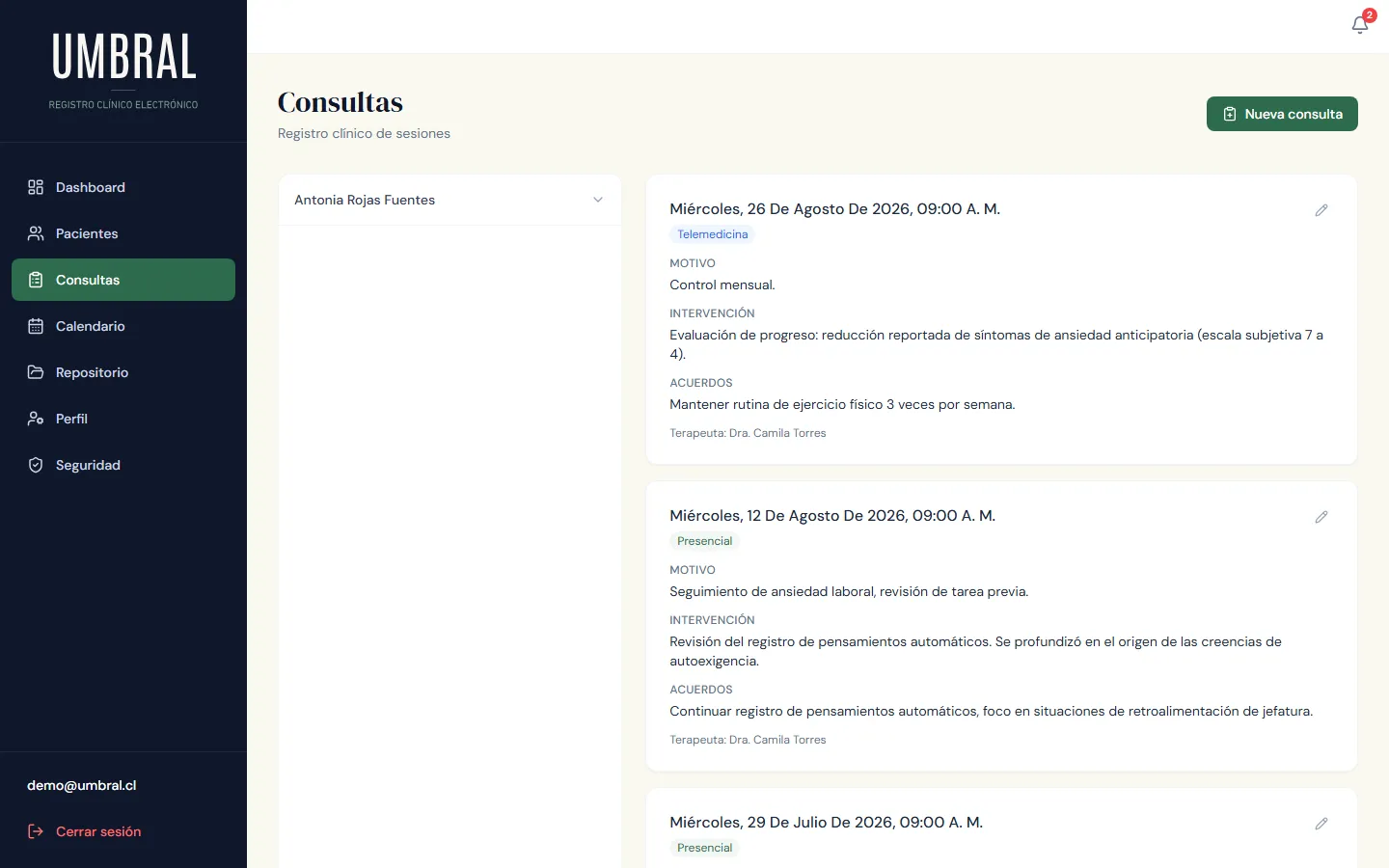
Task: Open notifications bell with 2 alerts
Action: pos(1360,25)
